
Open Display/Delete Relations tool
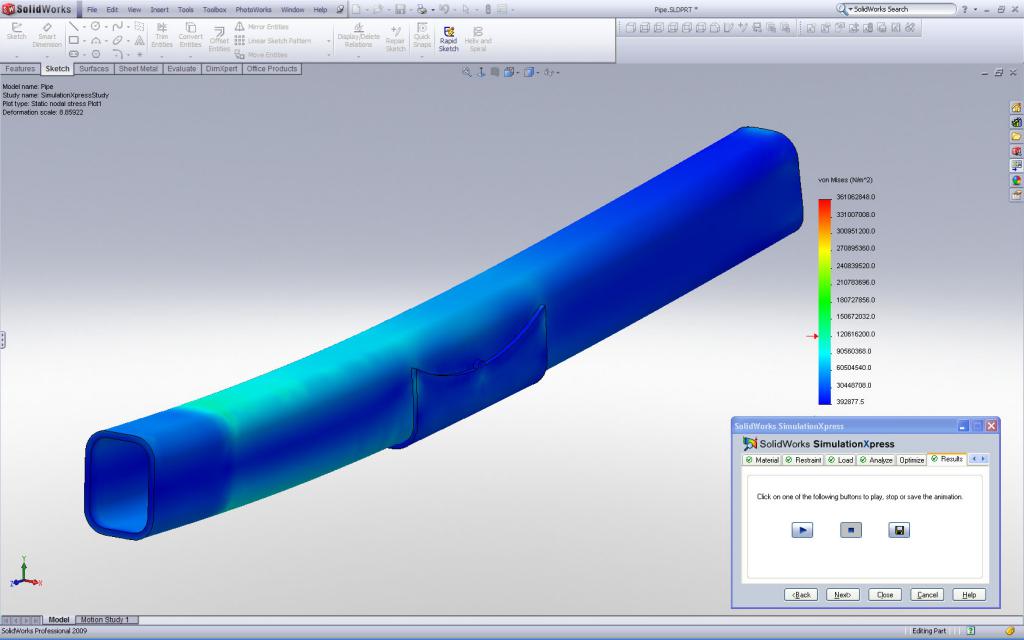[x=358, y=35]
